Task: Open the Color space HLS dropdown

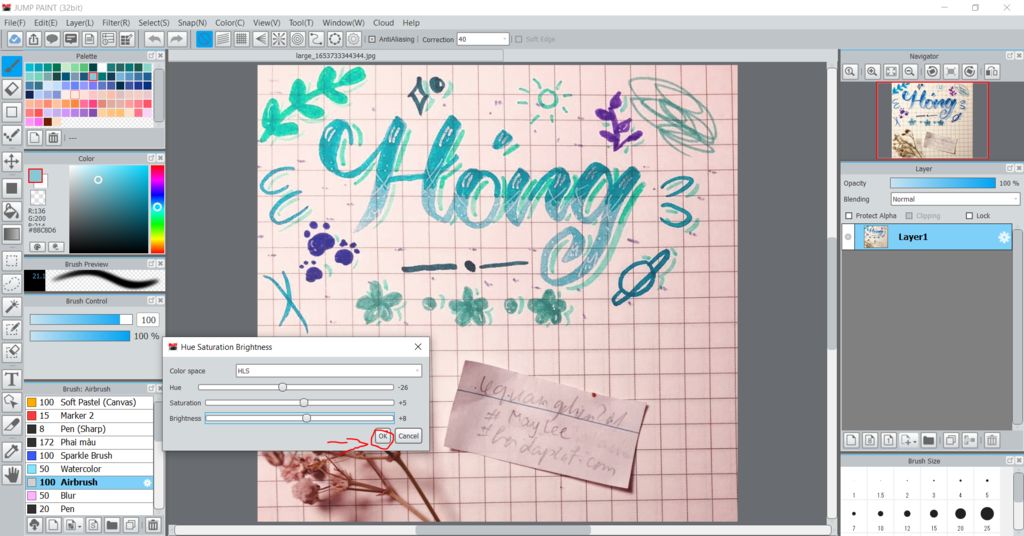Action: [x=328, y=371]
